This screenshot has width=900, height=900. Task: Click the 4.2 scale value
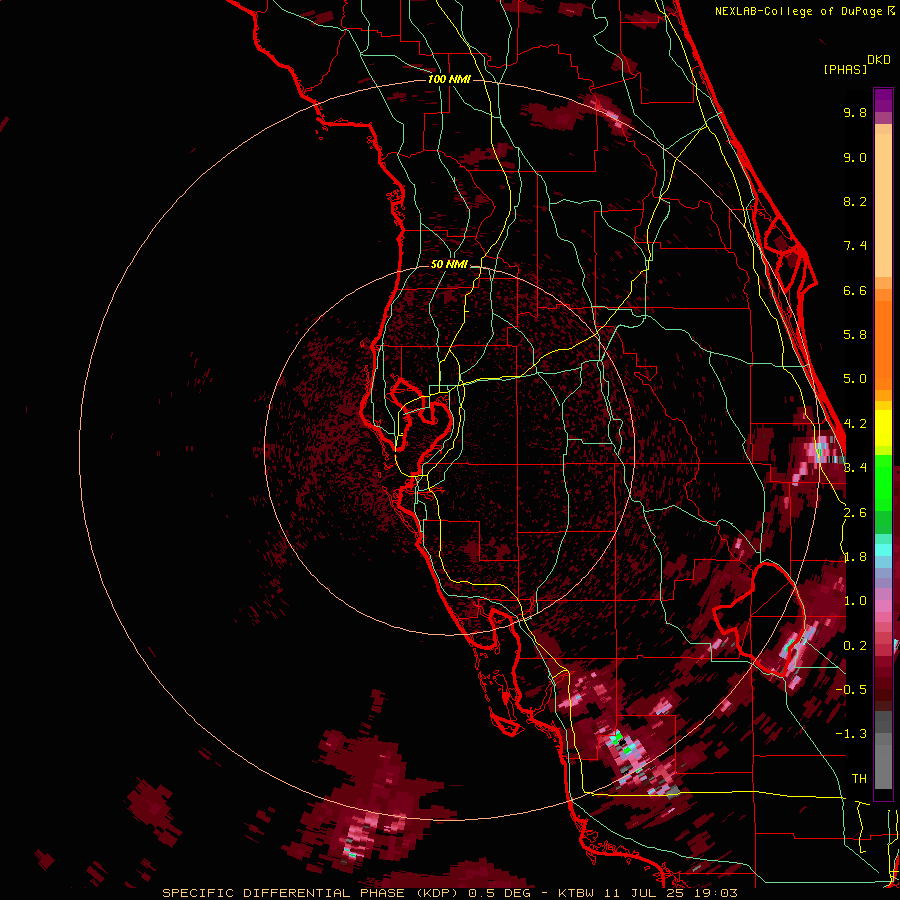(x=855, y=424)
